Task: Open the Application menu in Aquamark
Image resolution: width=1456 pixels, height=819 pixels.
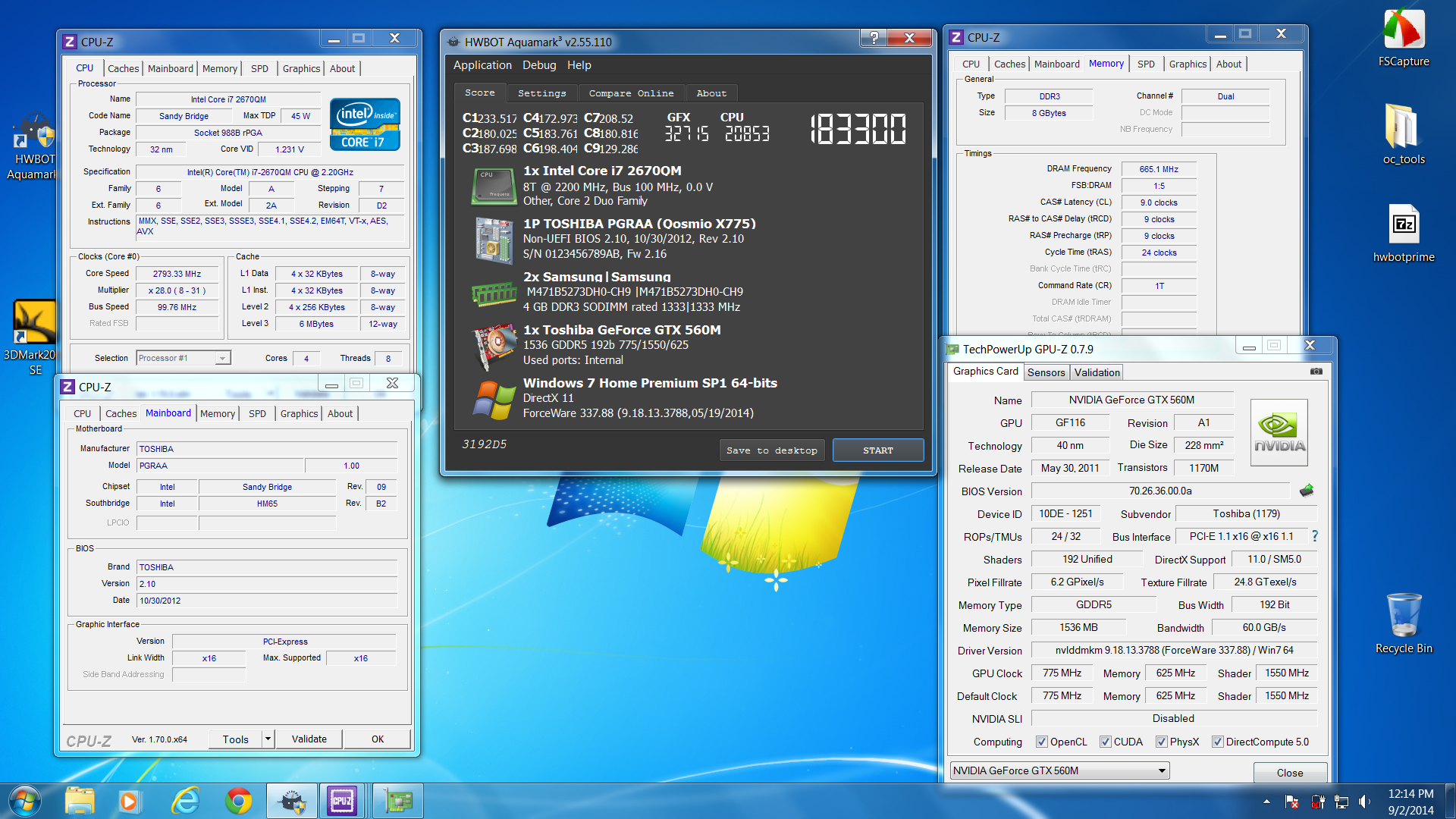Action: click(x=482, y=65)
